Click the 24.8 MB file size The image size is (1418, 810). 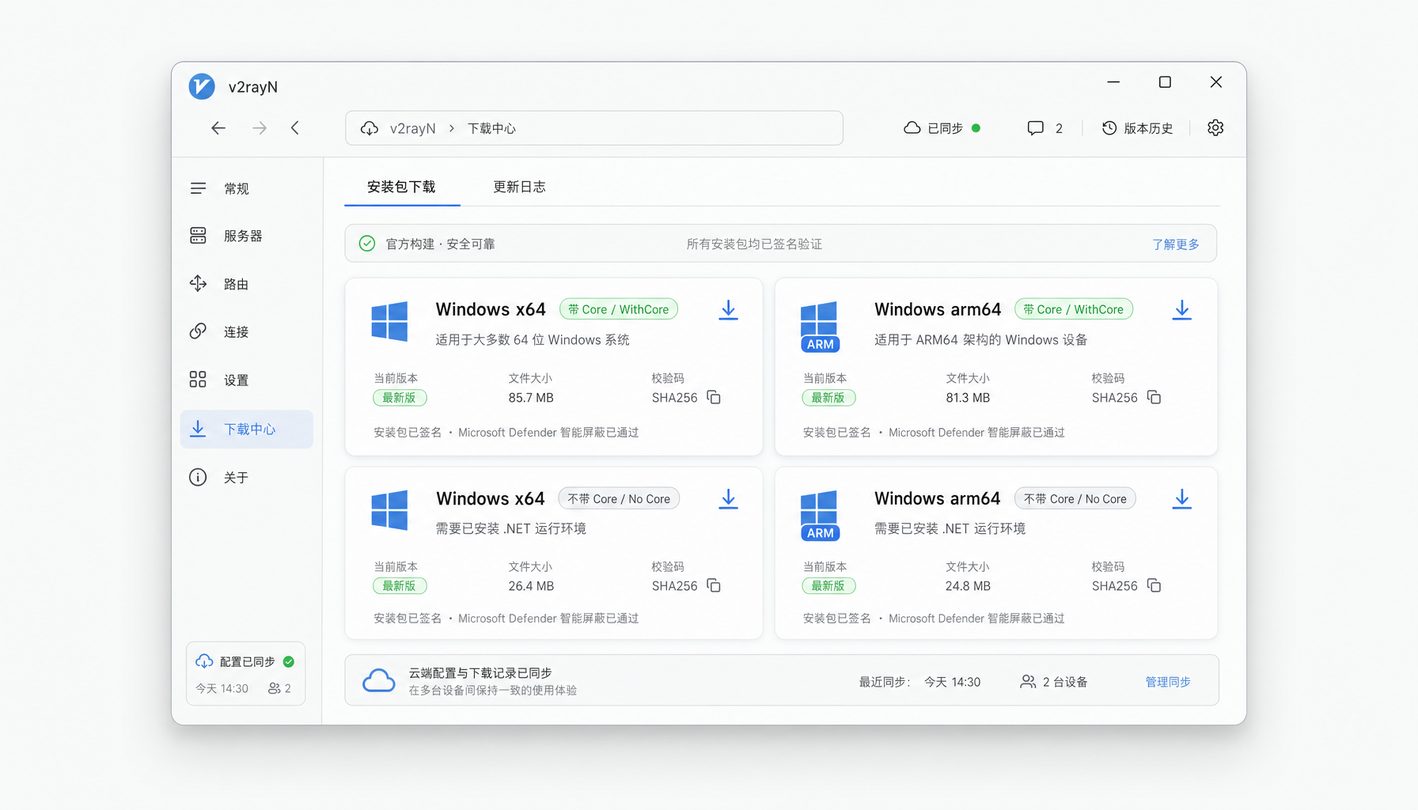point(968,586)
